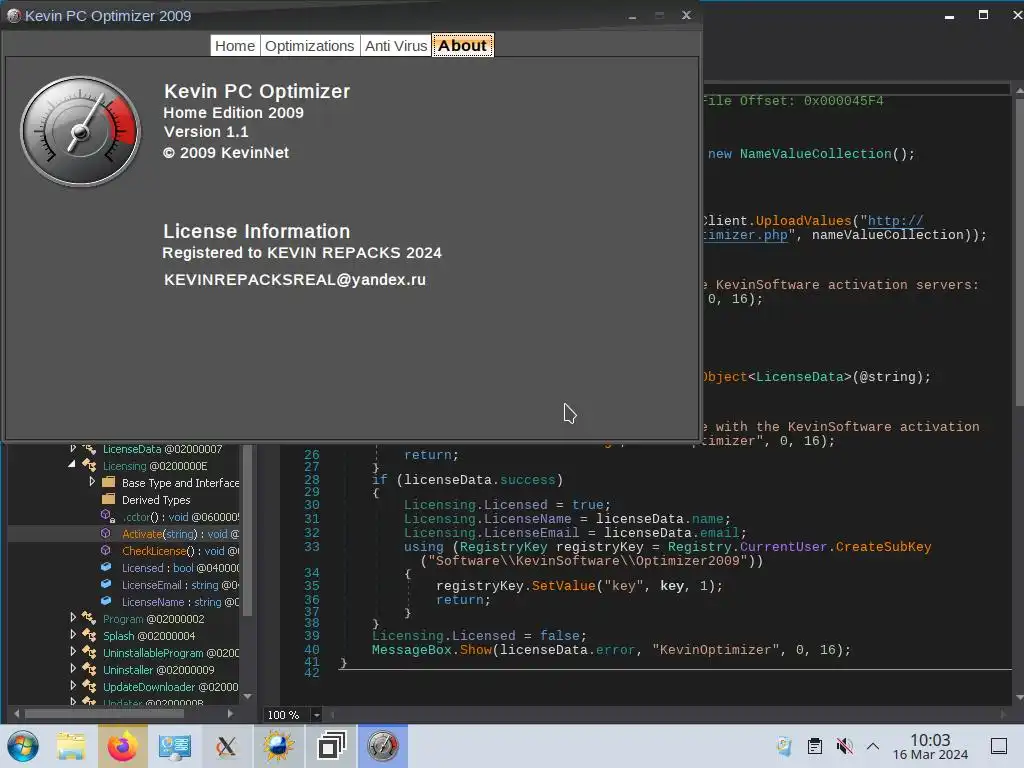
Task: Click the 100 % zoom level field
Action: [x=287, y=715]
